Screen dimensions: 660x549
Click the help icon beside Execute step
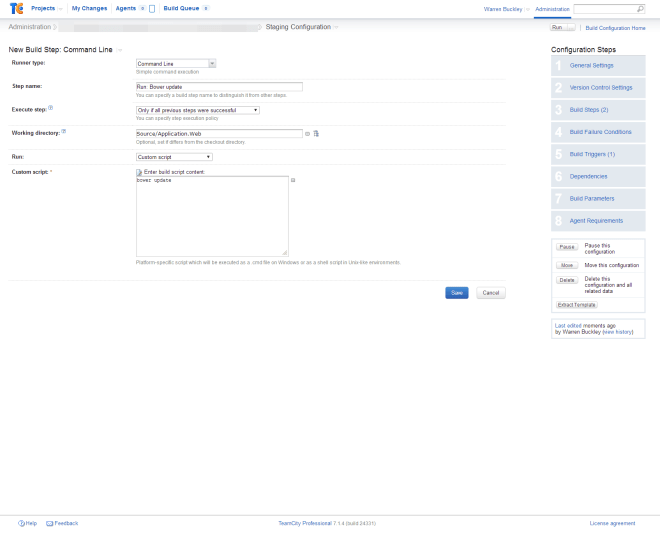[51, 107]
